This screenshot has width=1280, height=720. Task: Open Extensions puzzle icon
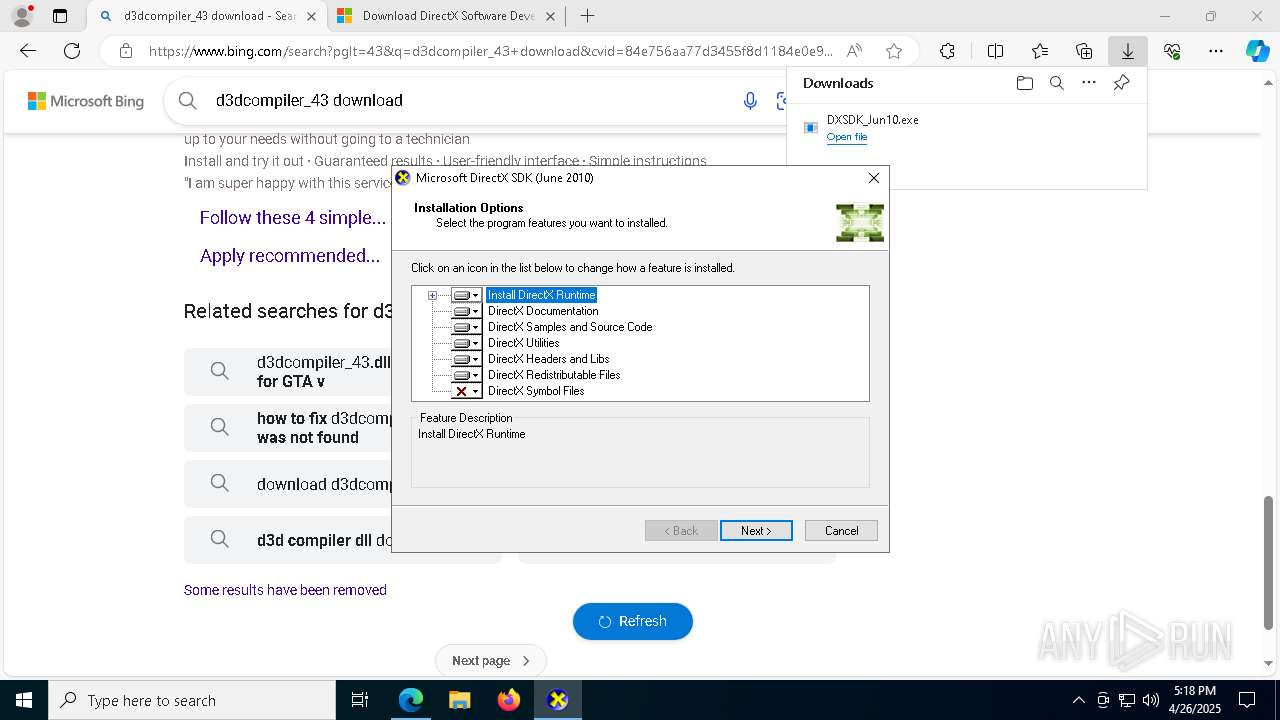[947, 51]
